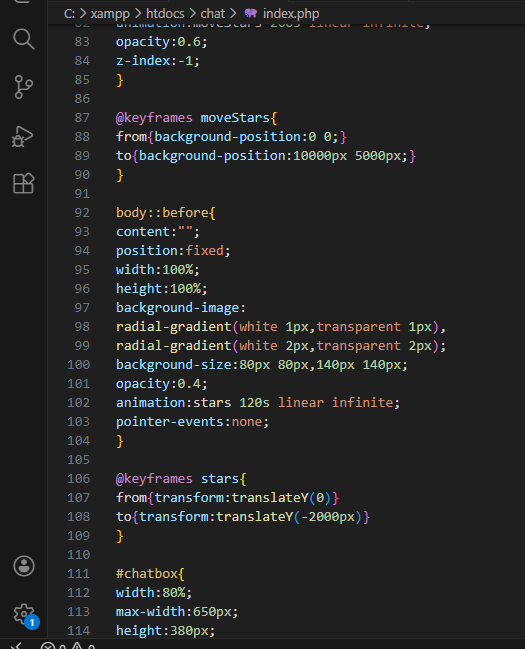The width and height of the screenshot is (525, 649).
Task: Select the index.php breadcrumb item
Action: [x=291, y=14]
